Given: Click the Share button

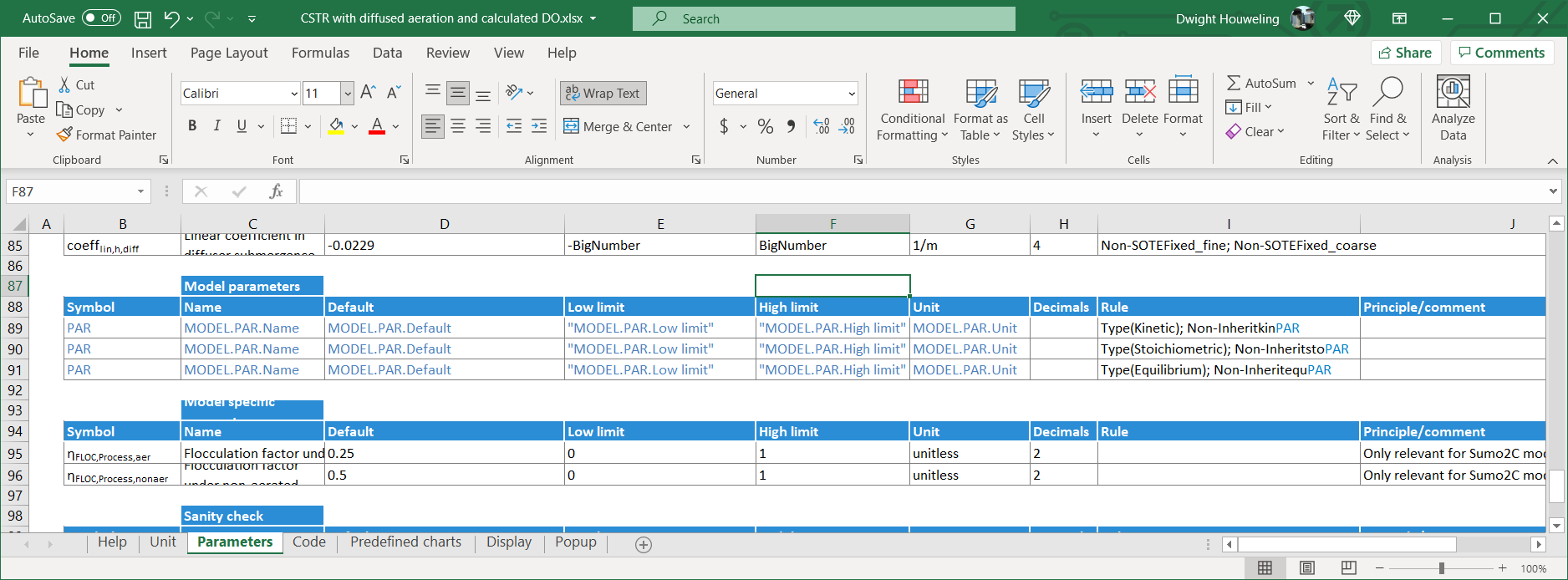Looking at the screenshot, I should point(1406,53).
